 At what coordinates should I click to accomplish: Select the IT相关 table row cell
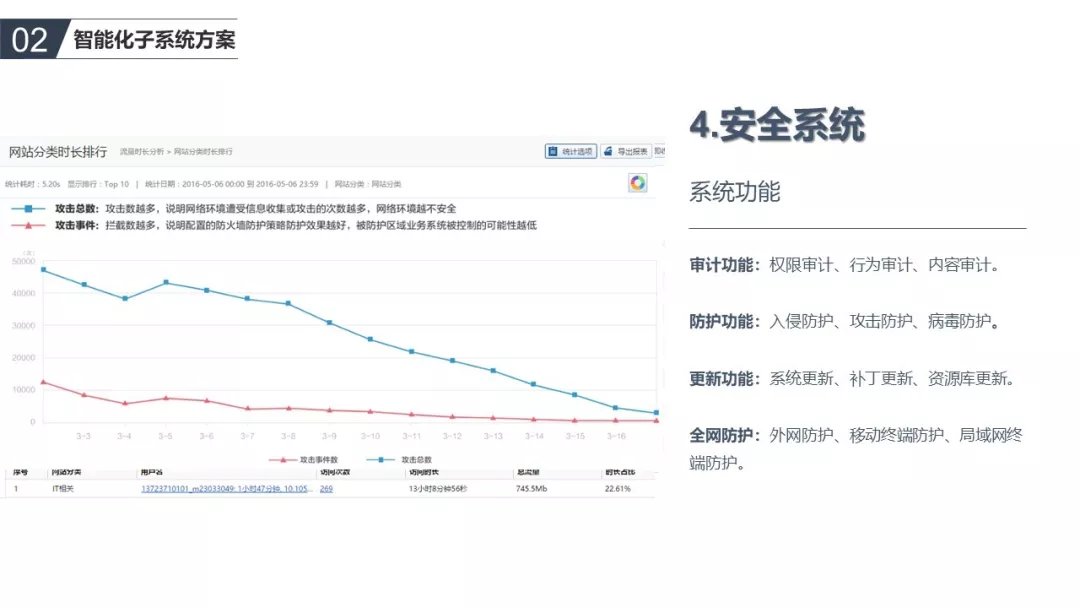[63, 489]
